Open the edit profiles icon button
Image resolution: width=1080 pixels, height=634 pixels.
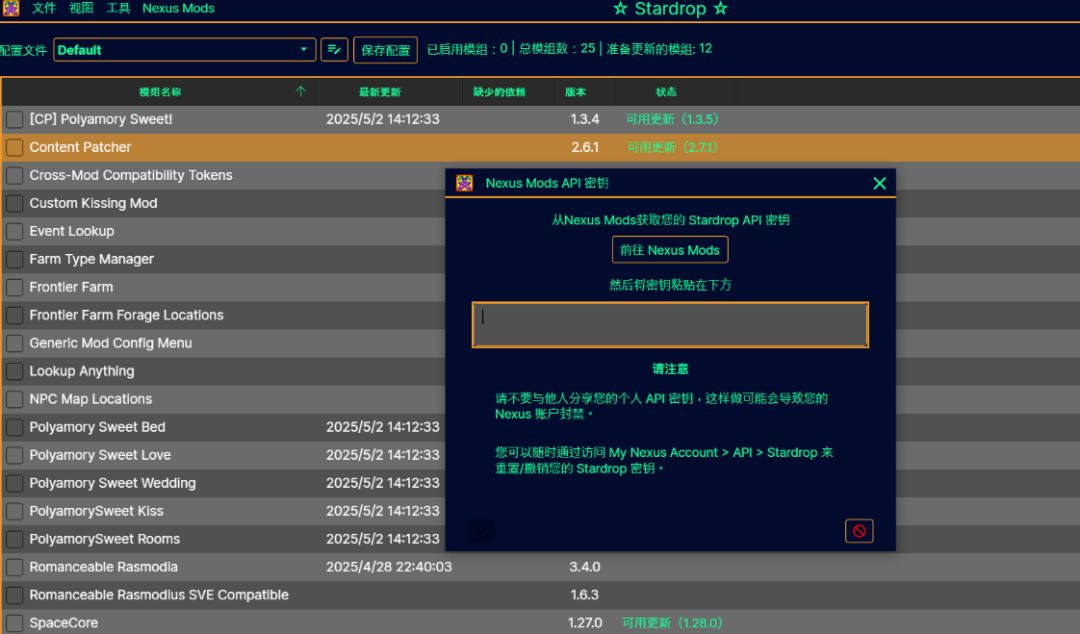(x=334, y=50)
